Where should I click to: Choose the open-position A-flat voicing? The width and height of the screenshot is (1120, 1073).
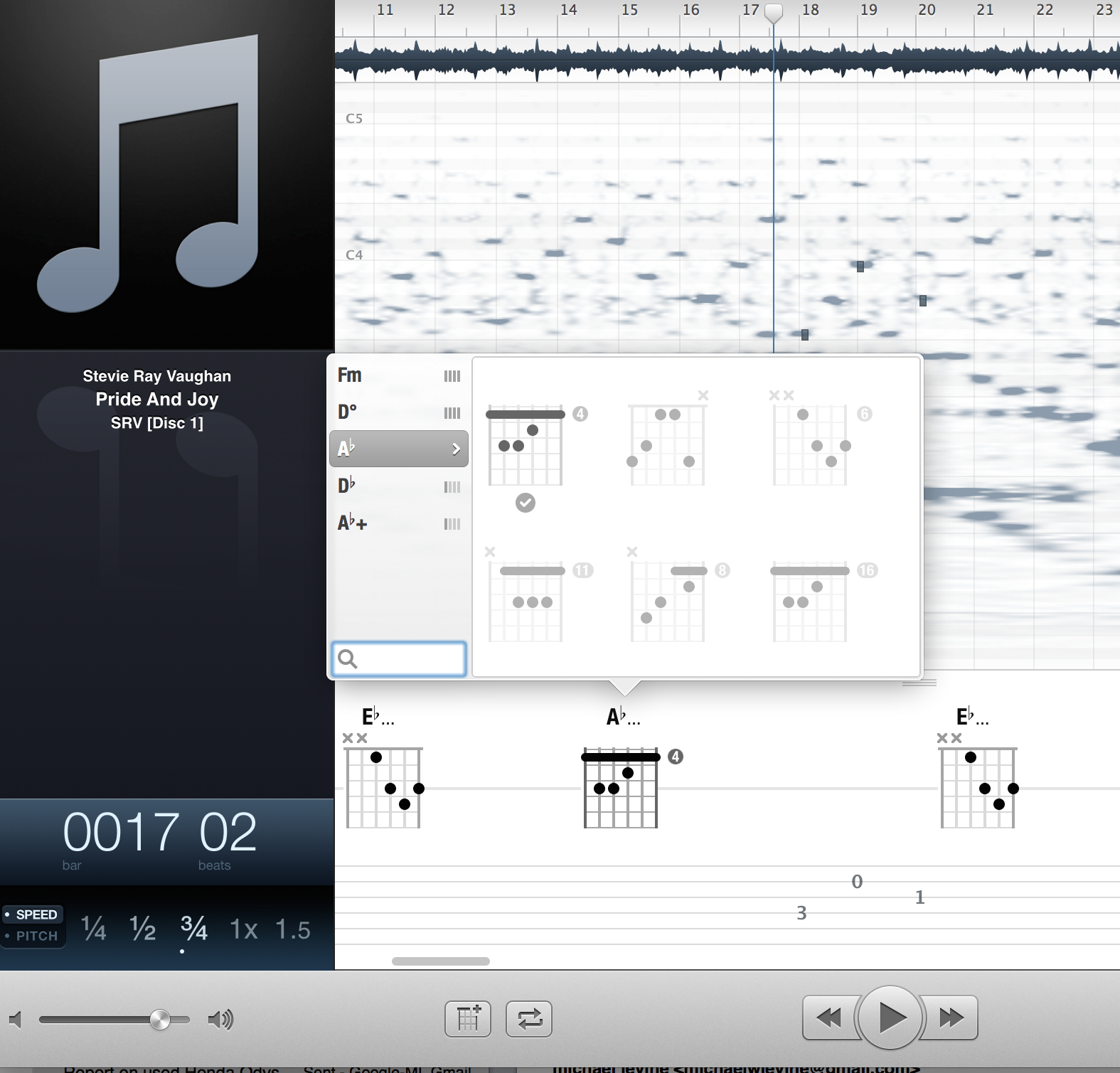(x=668, y=439)
